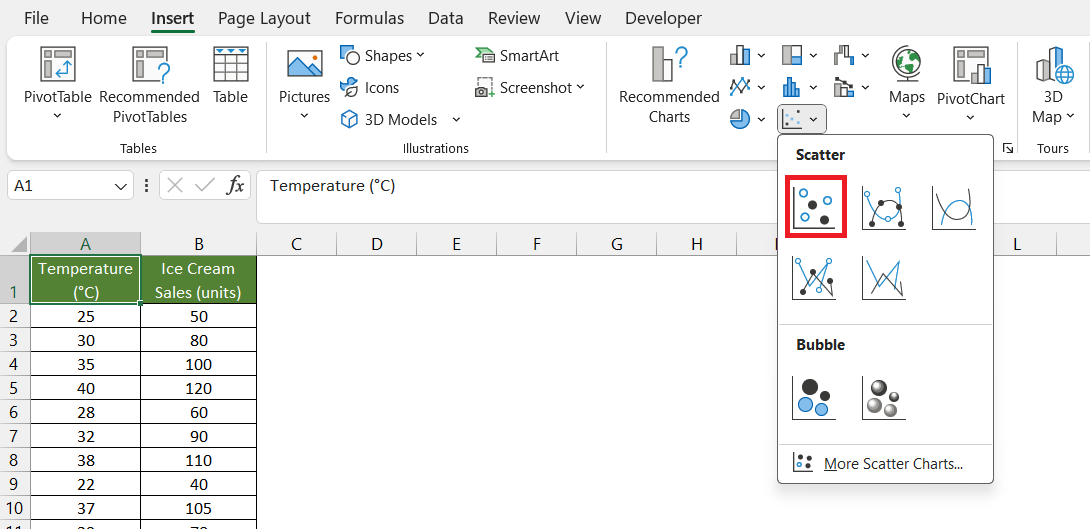The image size is (1090, 529).
Task: Click the formula bar Cancel X
Action: pyautogui.click(x=175, y=186)
